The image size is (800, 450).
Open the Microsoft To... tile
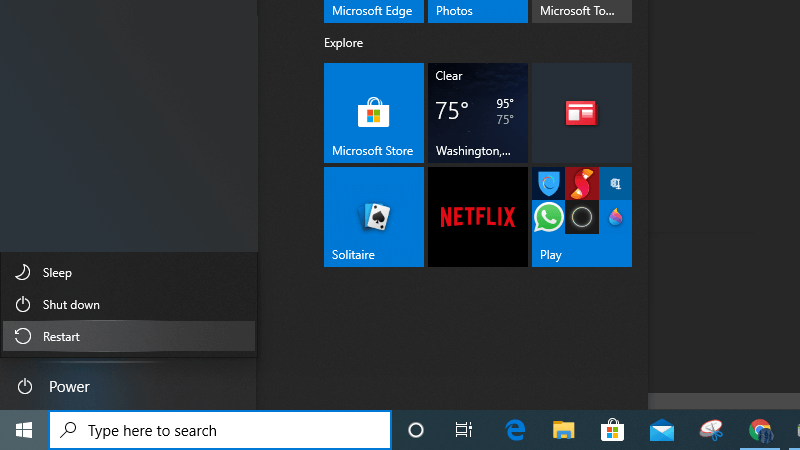582,11
